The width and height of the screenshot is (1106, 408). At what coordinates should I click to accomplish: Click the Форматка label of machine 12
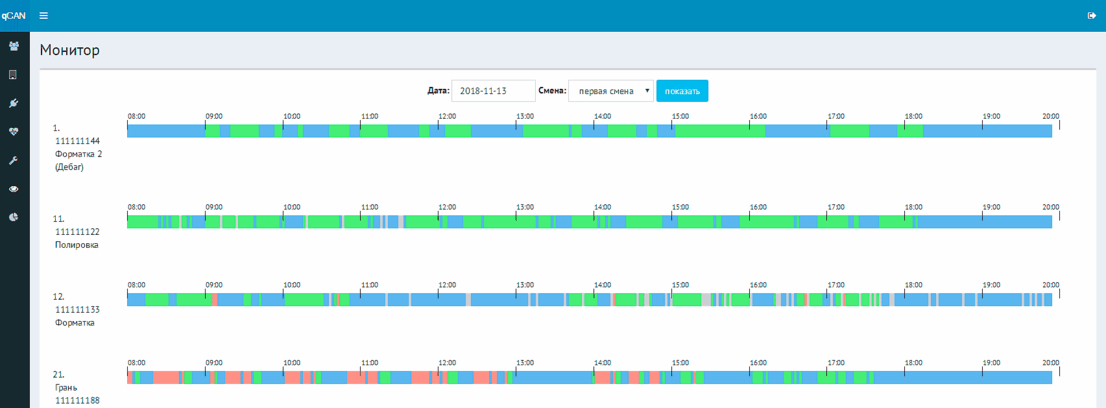(x=75, y=323)
